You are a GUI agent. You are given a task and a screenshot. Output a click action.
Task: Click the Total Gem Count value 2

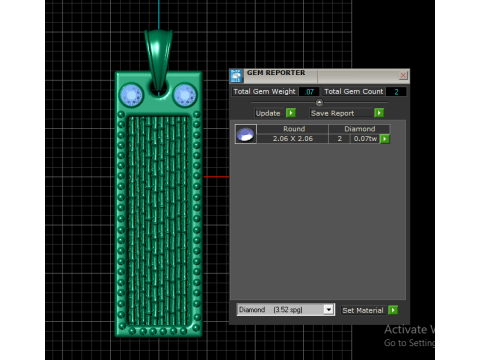tap(396, 92)
